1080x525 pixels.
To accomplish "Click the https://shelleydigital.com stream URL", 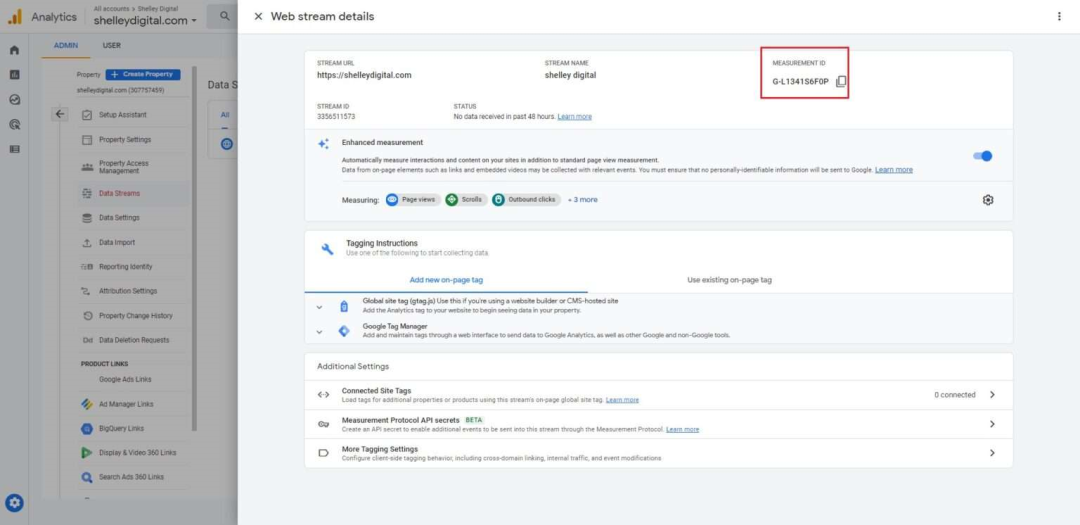I will 364,75.
